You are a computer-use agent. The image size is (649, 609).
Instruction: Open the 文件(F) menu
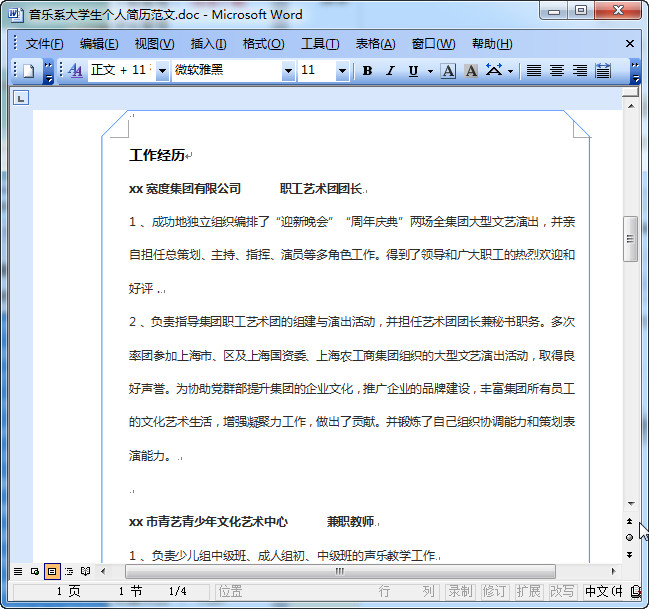coord(44,44)
